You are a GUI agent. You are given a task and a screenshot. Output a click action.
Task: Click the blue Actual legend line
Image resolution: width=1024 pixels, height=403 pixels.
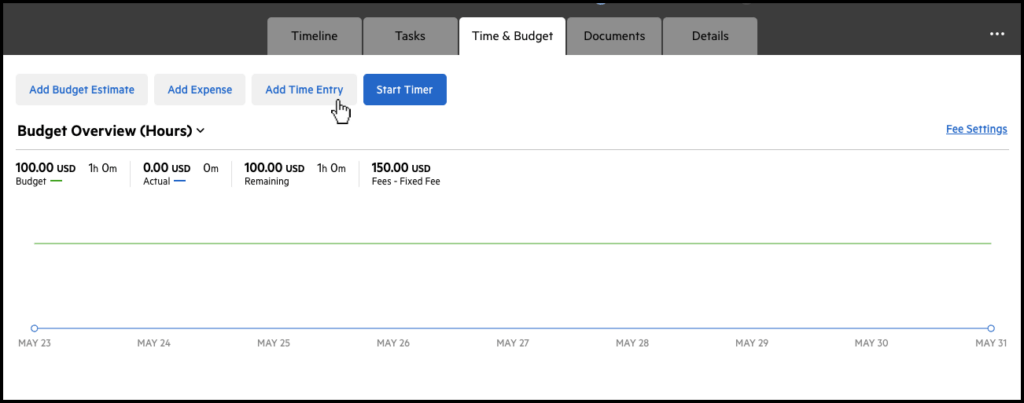pos(180,182)
